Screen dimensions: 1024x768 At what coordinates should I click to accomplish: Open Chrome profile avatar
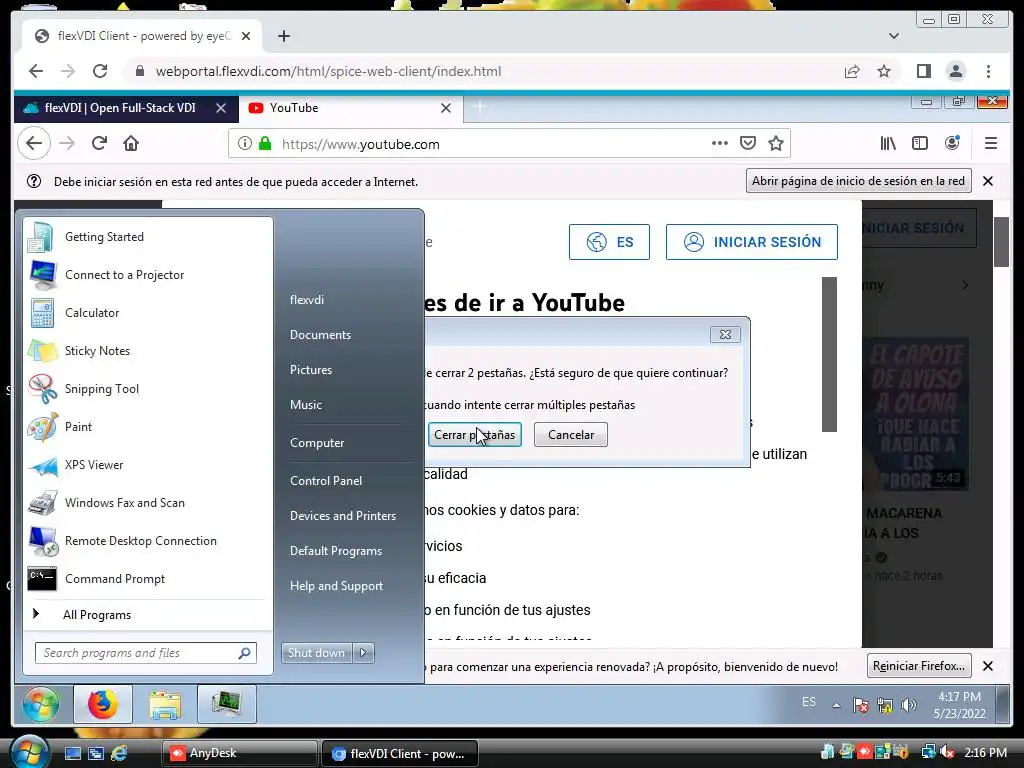point(955,71)
